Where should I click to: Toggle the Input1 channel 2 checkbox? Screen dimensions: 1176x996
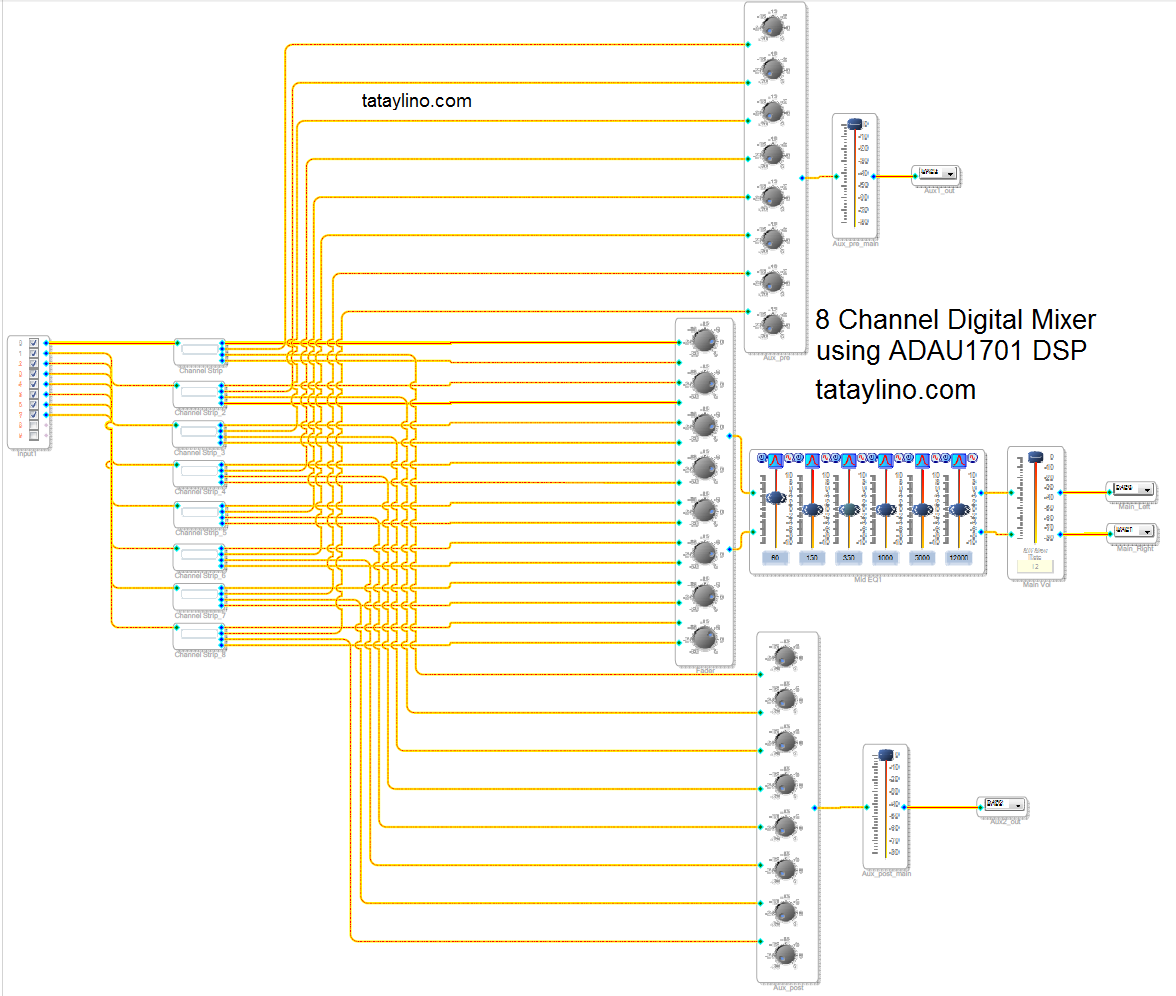click(34, 364)
